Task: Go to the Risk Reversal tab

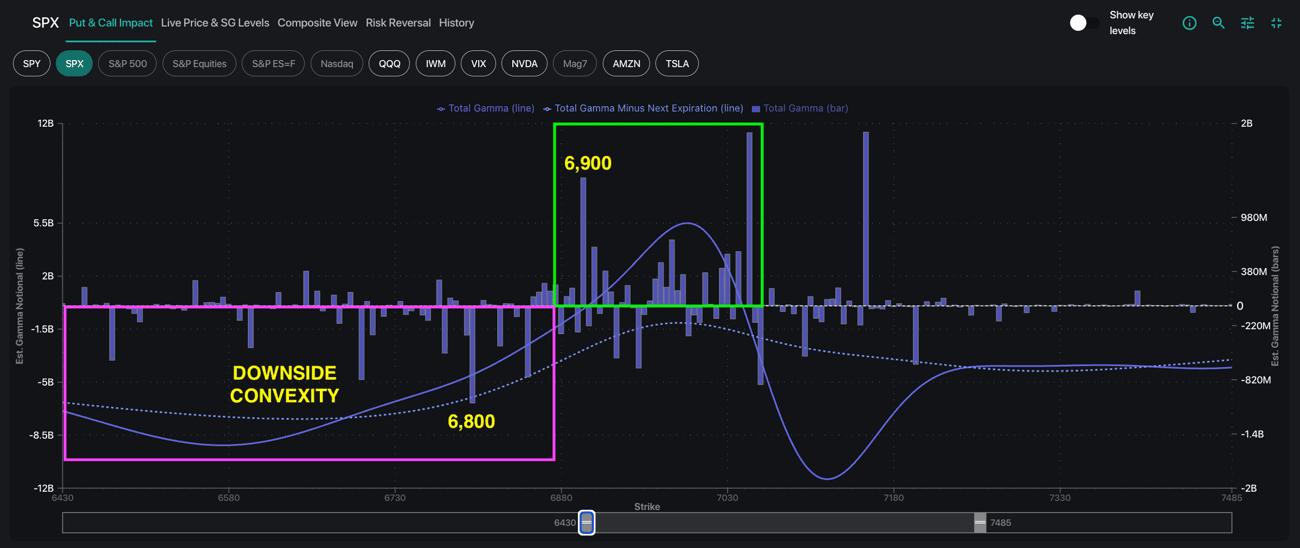Action: click(398, 23)
